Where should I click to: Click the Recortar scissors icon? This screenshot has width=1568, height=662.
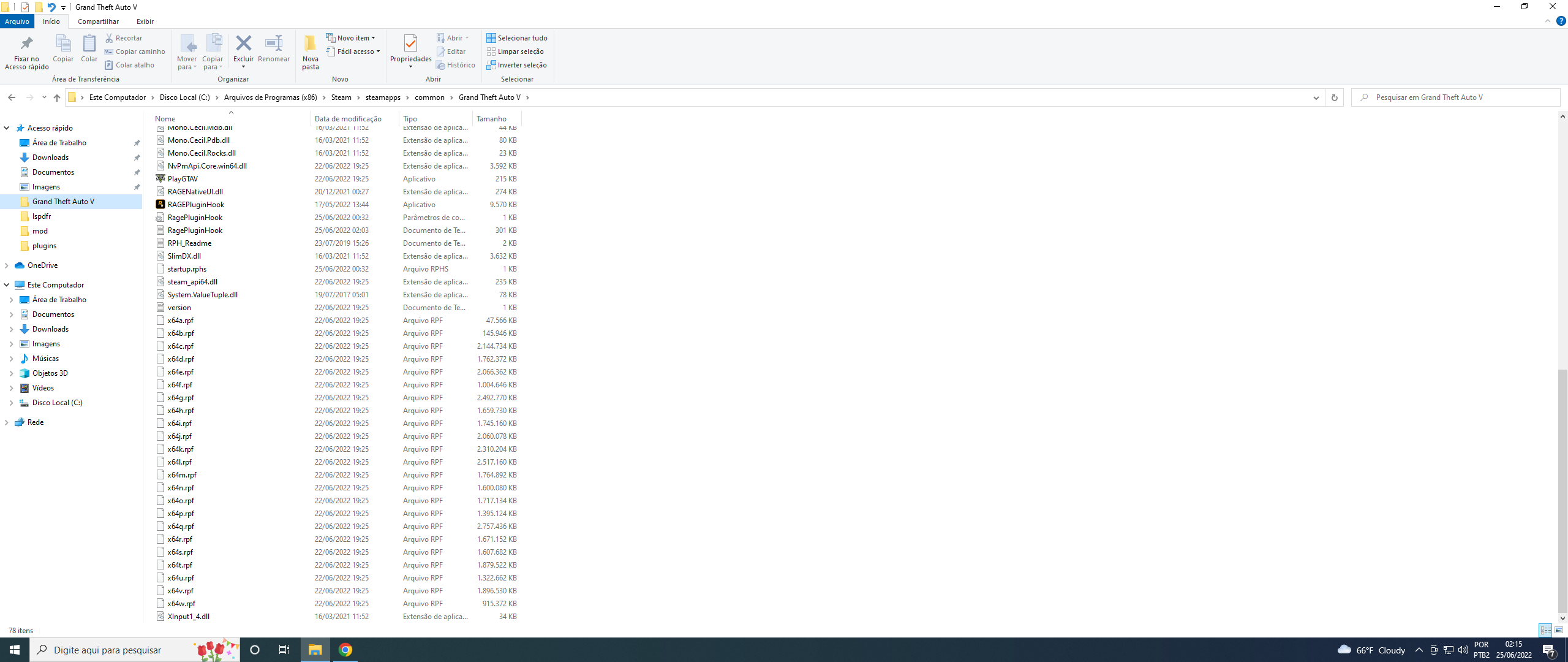tap(109, 38)
